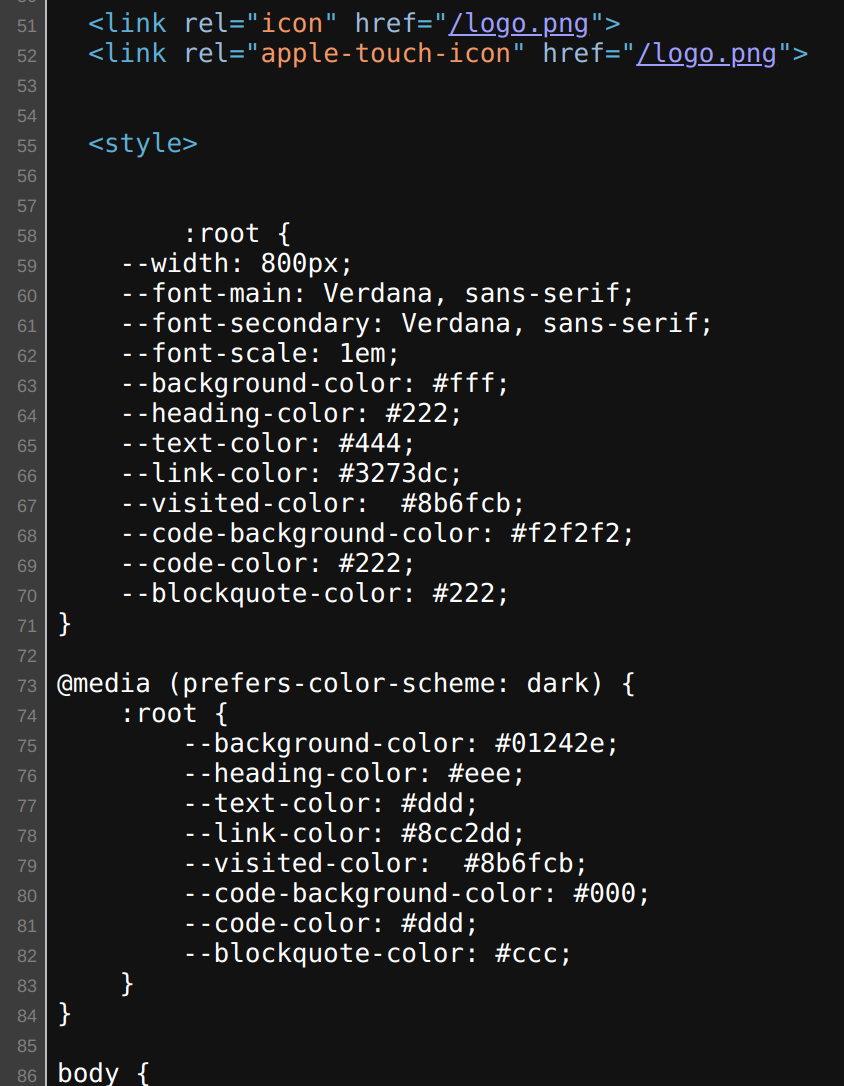844x1086 pixels.
Task: Click the opening style tag
Action: pyautogui.click(x=143, y=143)
